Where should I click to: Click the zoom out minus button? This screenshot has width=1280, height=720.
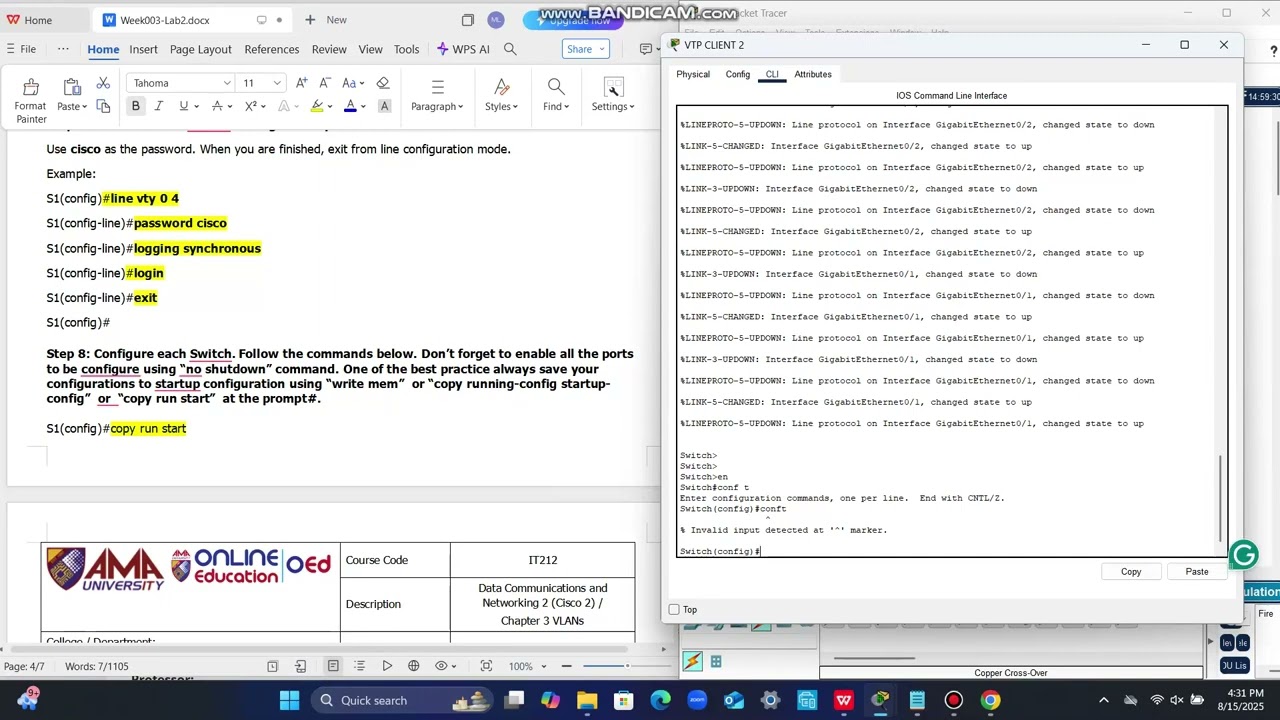tap(567, 666)
